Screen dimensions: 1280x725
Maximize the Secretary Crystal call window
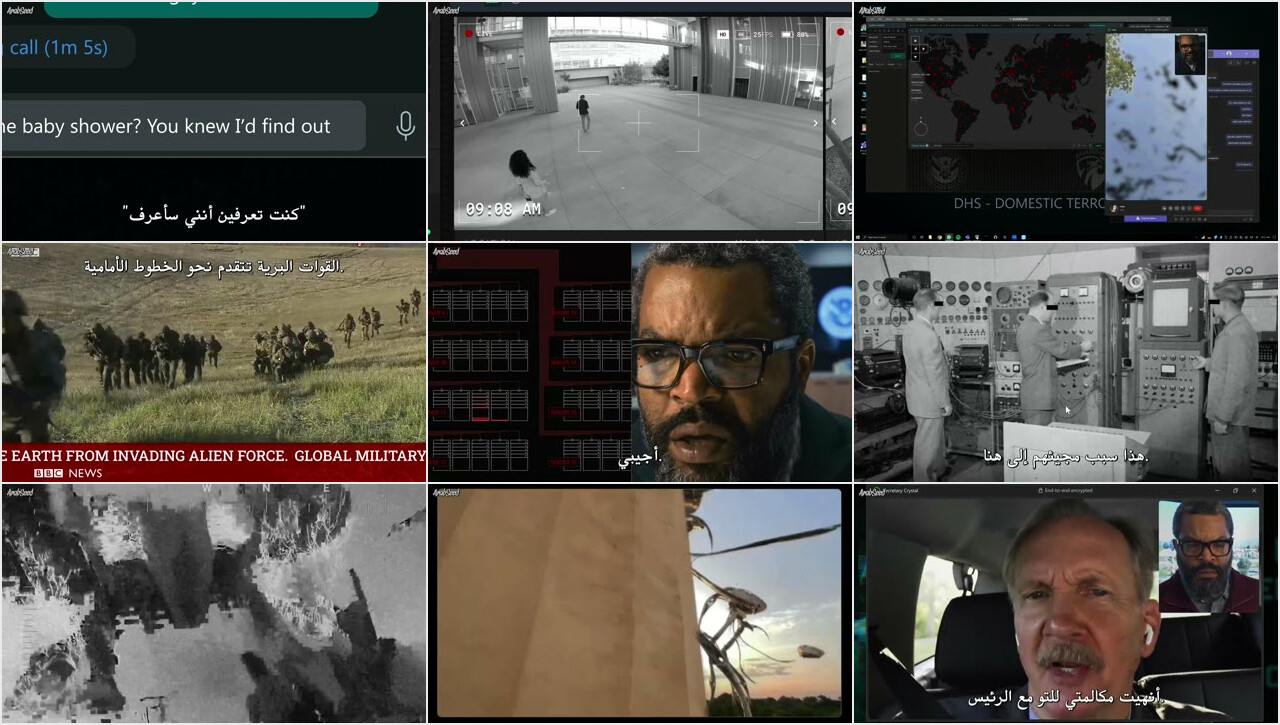pos(1235,491)
